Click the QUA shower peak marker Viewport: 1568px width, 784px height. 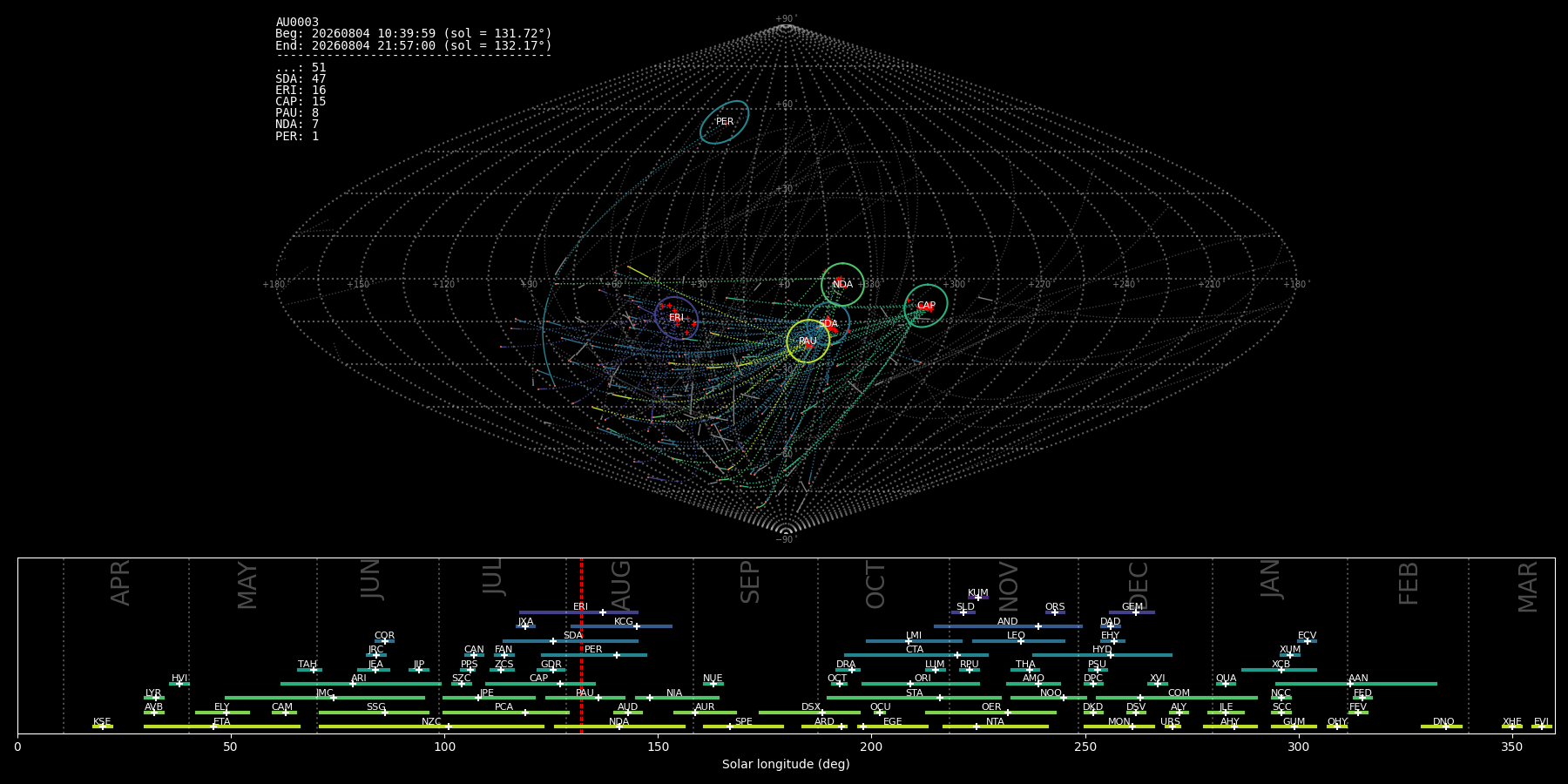(1225, 684)
